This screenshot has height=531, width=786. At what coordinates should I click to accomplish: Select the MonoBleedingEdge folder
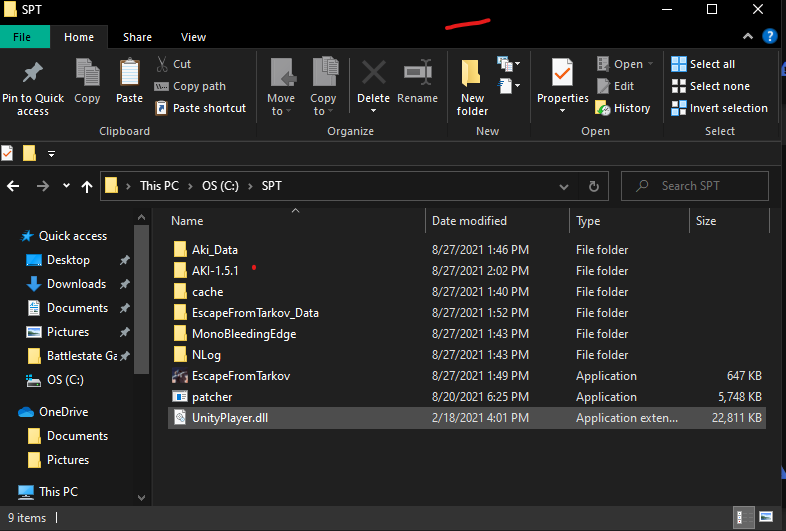click(x=244, y=334)
